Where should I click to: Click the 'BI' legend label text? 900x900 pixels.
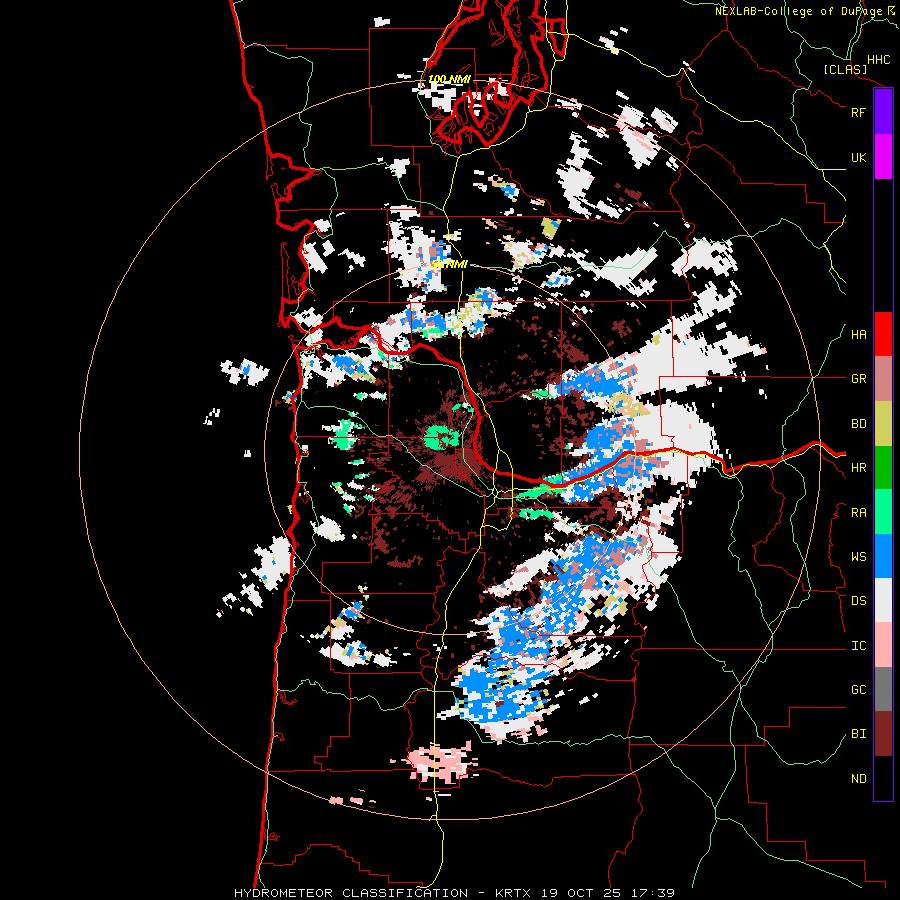858,734
